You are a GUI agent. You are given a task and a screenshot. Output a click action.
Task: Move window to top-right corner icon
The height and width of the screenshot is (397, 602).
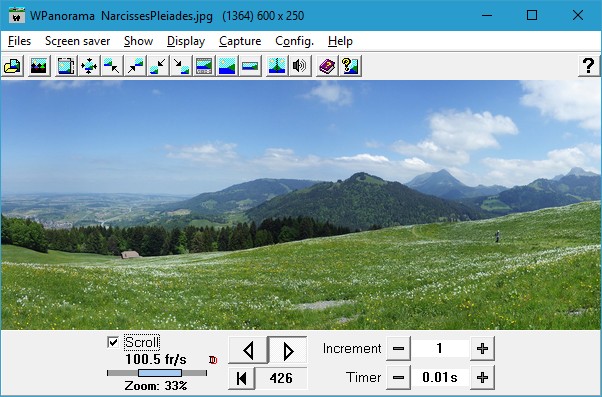(x=135, y=66)
